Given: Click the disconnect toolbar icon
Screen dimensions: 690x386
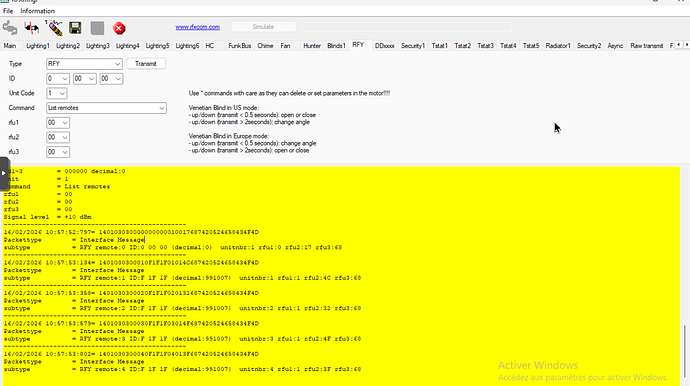Looking at the screenshot, I should tap(32, 28).
